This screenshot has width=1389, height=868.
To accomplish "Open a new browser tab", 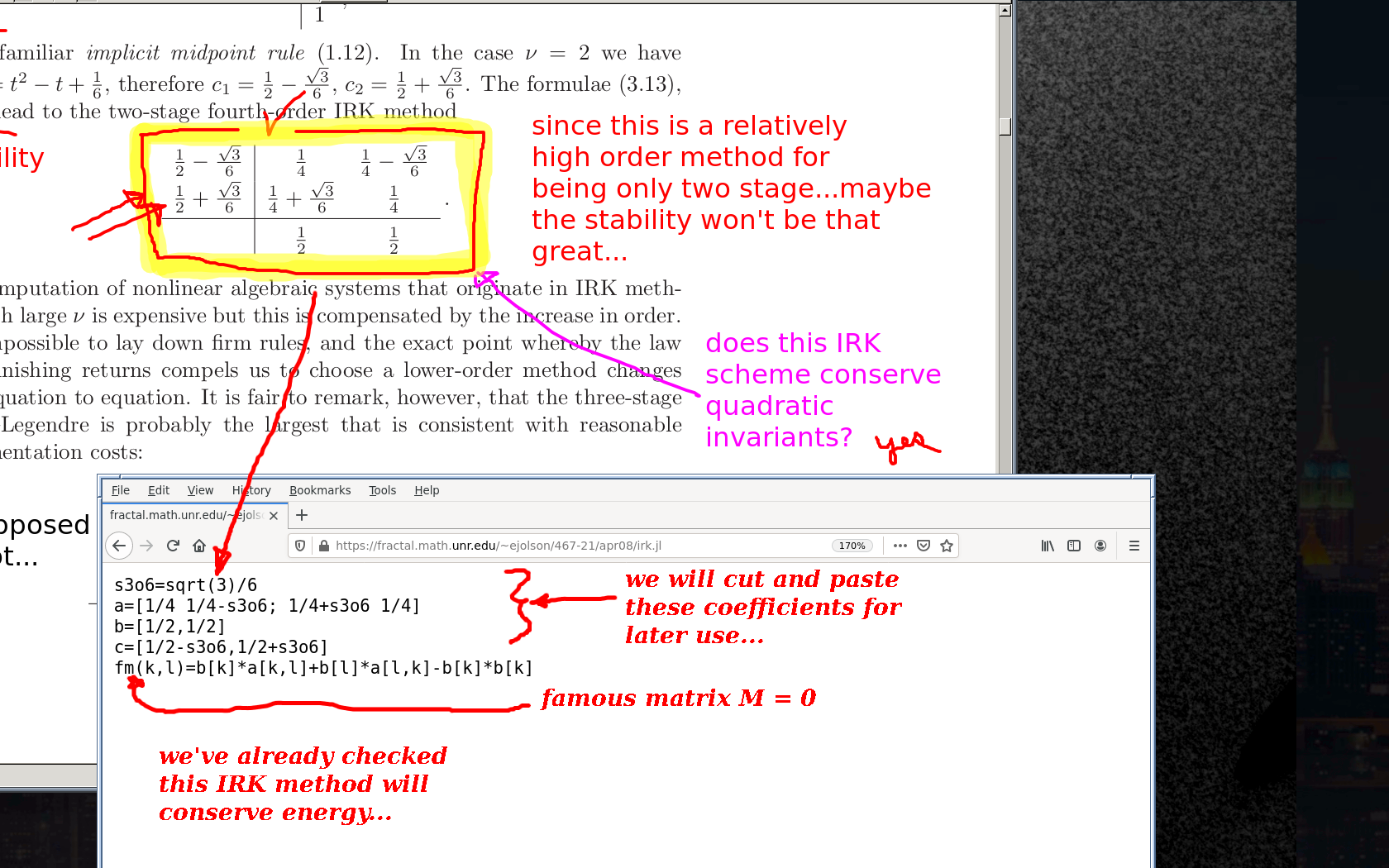I will pyautogui.click(x=302, y=515).
